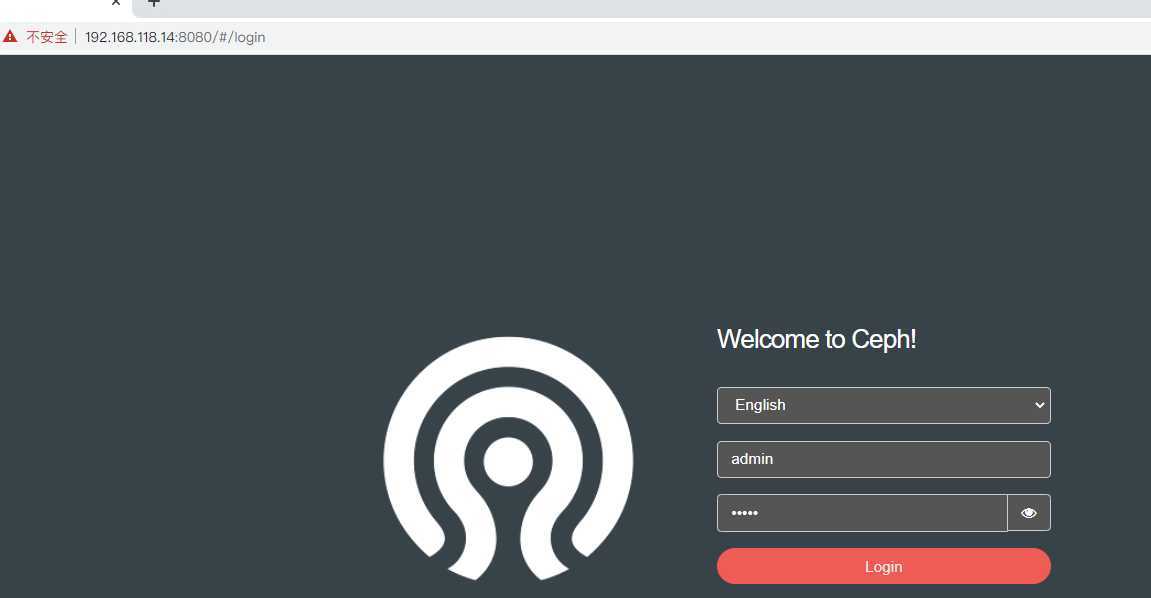This screenshot has width=1151, height=598.
Task: Open a new browser tab
Action: (x=153, y=3)
